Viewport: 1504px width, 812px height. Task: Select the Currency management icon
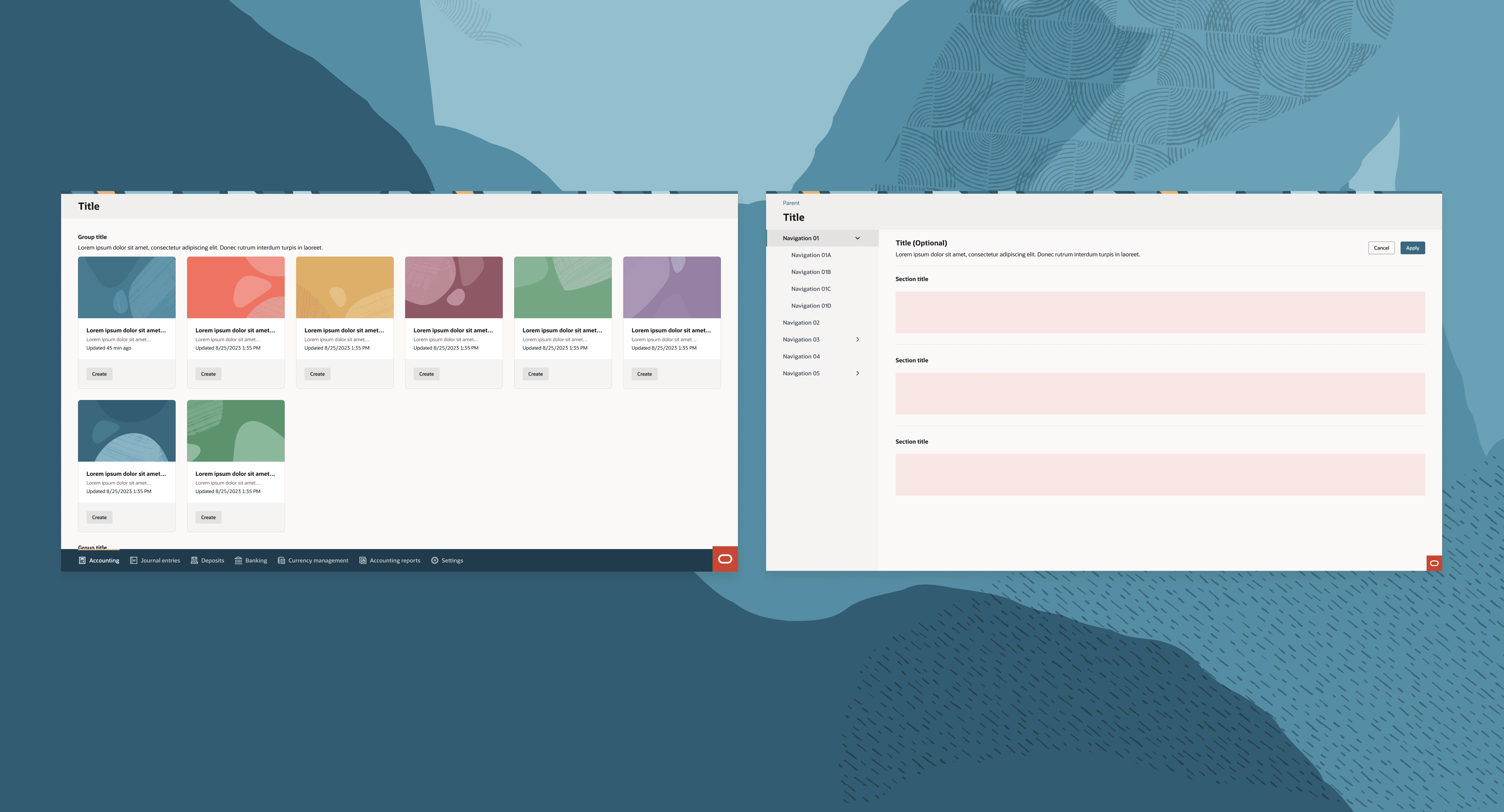pos(281,560)
